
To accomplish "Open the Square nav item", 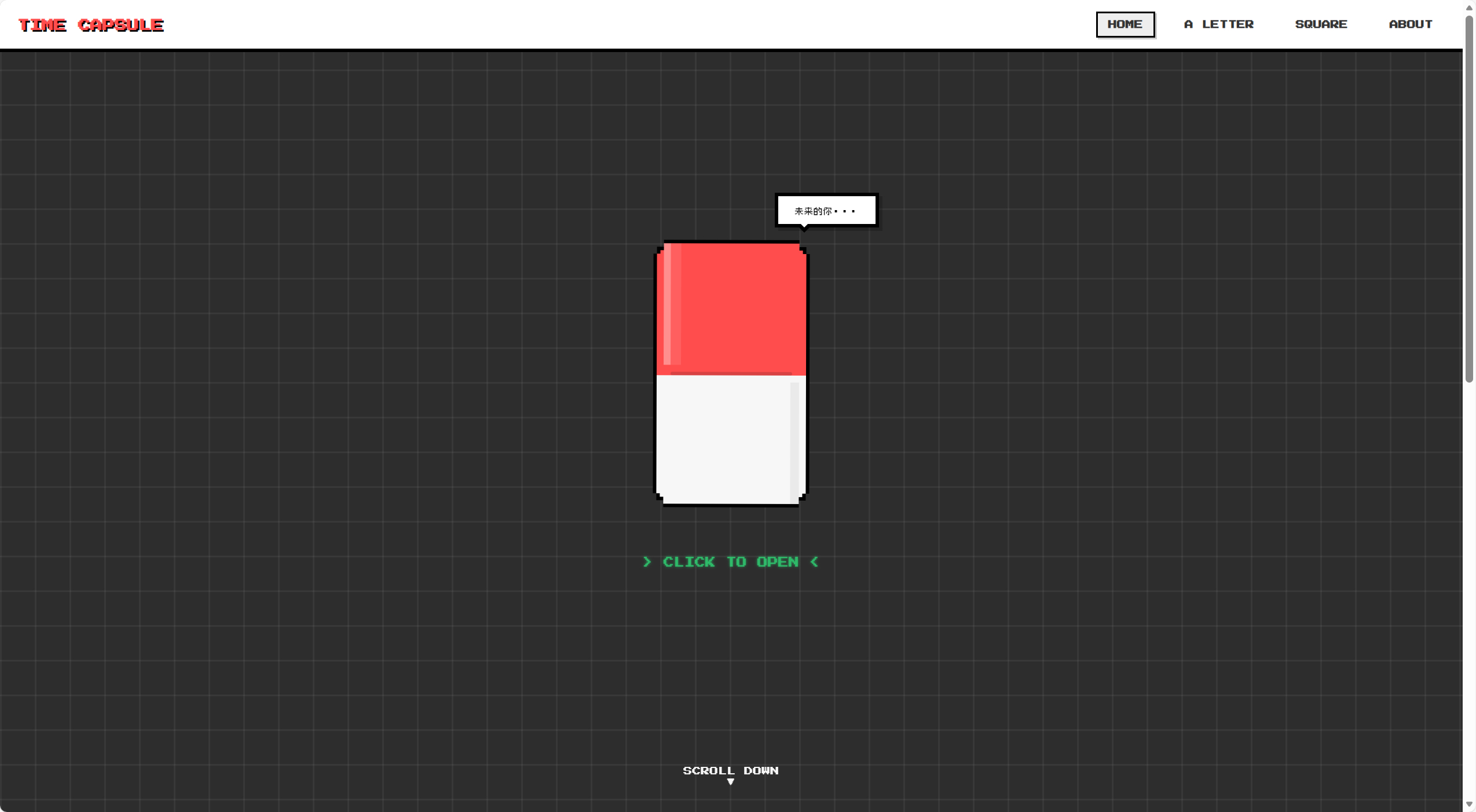I will (1321, 24).
